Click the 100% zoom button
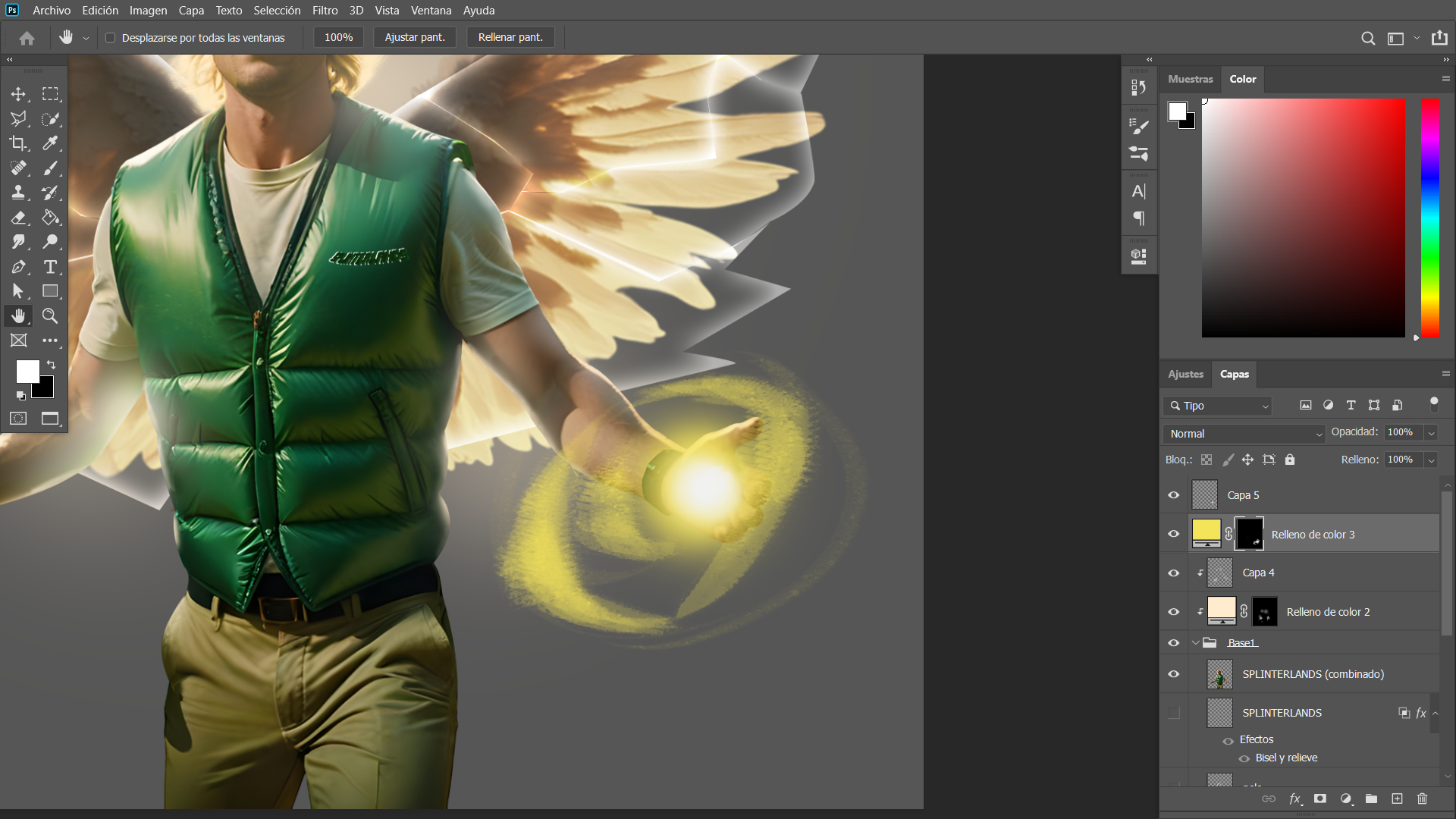This screenshot has width=1456, height=819. coord(338,37)
